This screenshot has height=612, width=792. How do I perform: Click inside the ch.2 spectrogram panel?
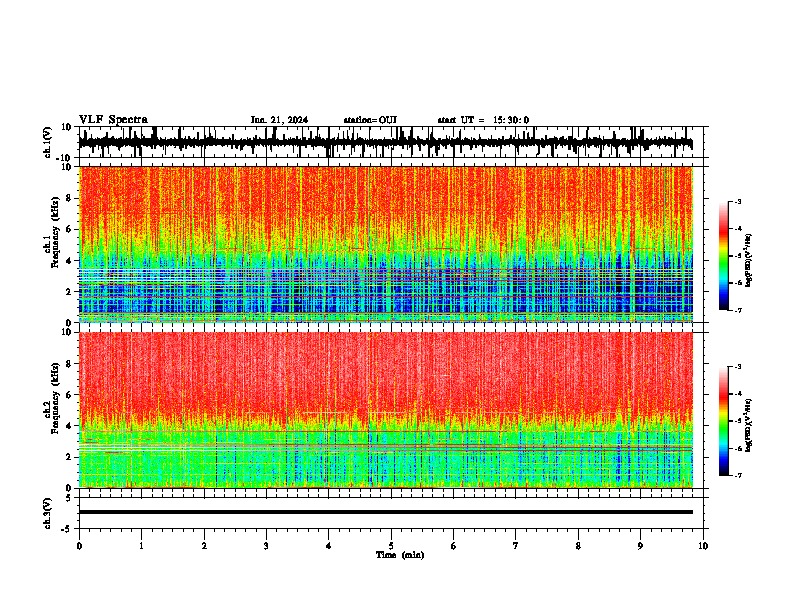point(386,410)
